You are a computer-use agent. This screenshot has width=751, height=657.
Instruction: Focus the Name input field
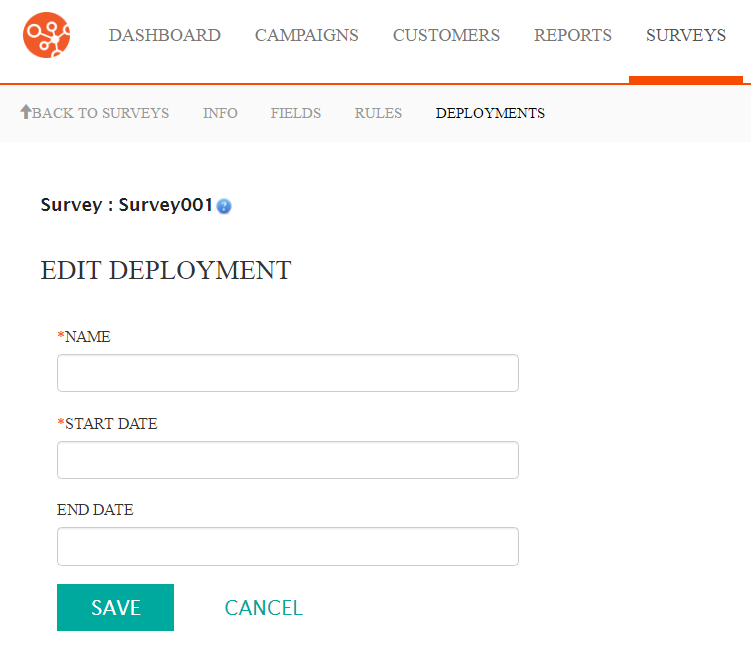click(288, 373)
